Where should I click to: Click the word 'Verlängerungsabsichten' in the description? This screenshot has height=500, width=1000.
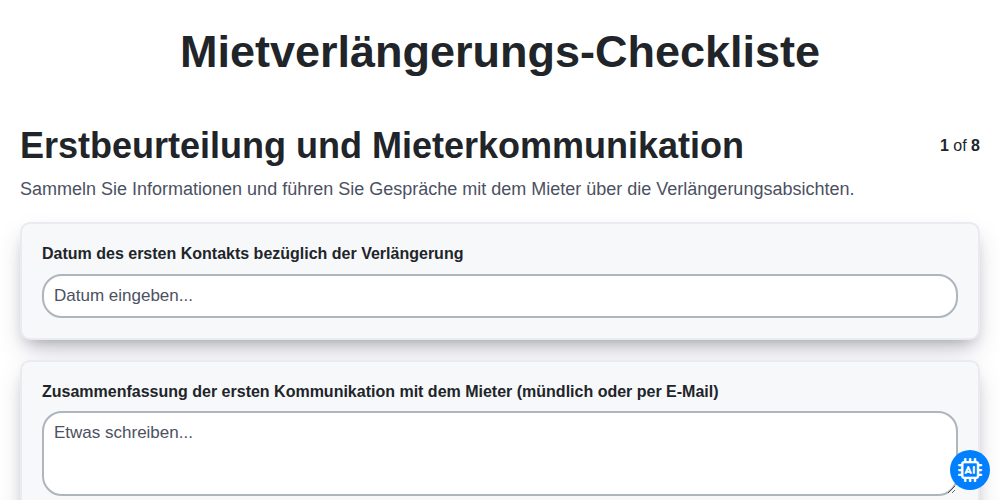754,189
